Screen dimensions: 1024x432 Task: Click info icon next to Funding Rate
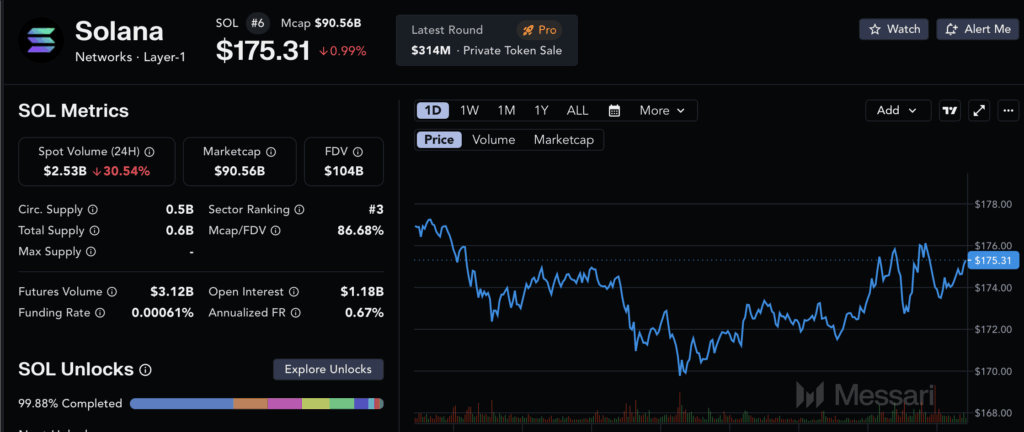(x=100, y=313)
